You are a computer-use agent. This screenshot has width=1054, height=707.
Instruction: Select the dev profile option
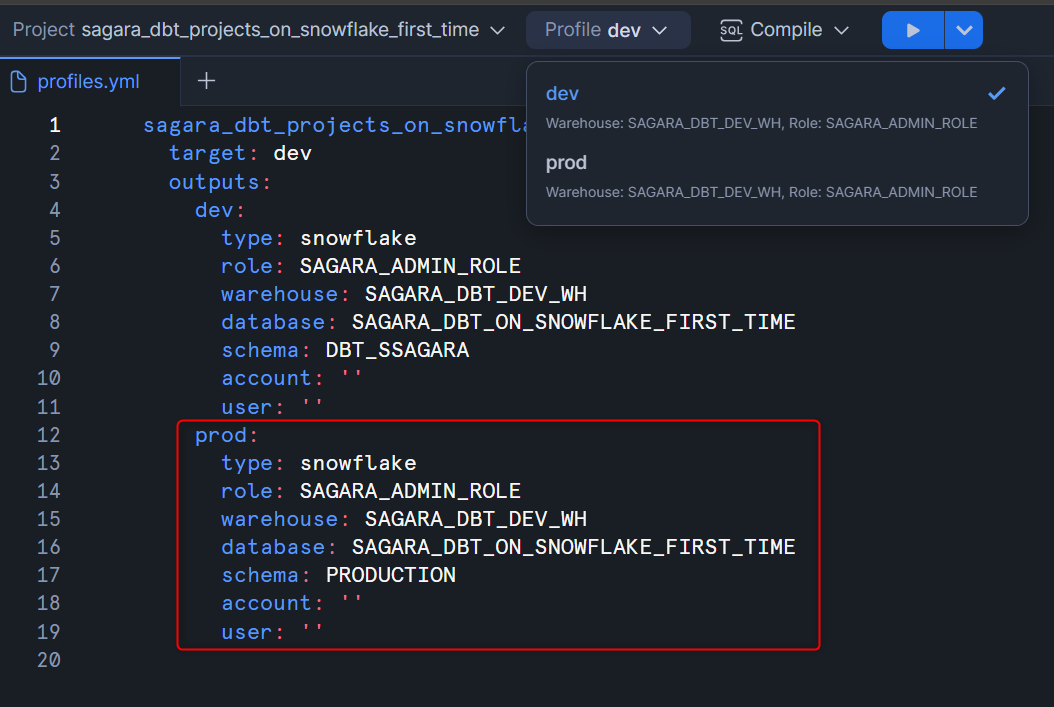777,108
